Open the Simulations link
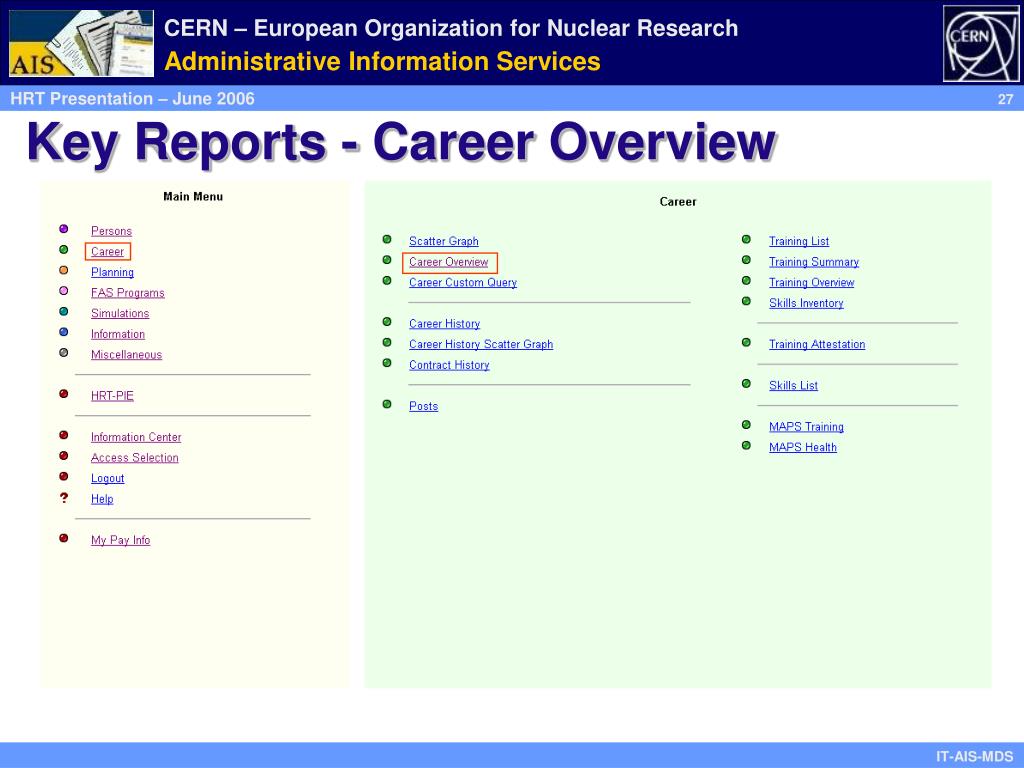The width and height of the screenshot is (1024, 768). (120, 313)
